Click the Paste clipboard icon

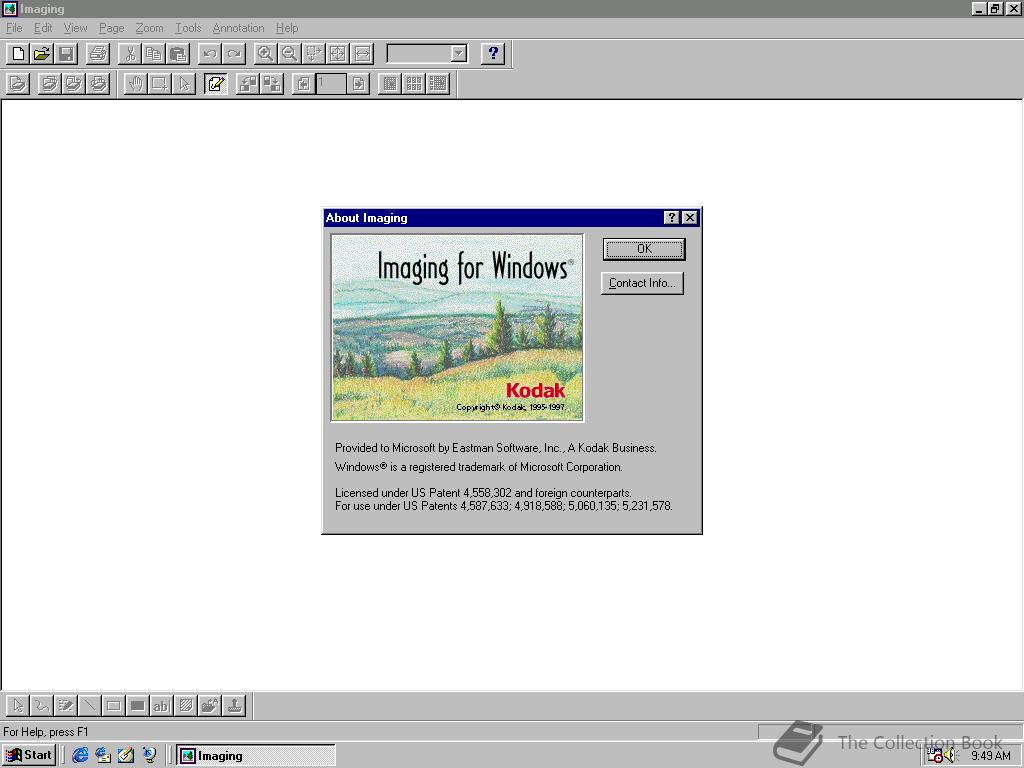[178, 54]
